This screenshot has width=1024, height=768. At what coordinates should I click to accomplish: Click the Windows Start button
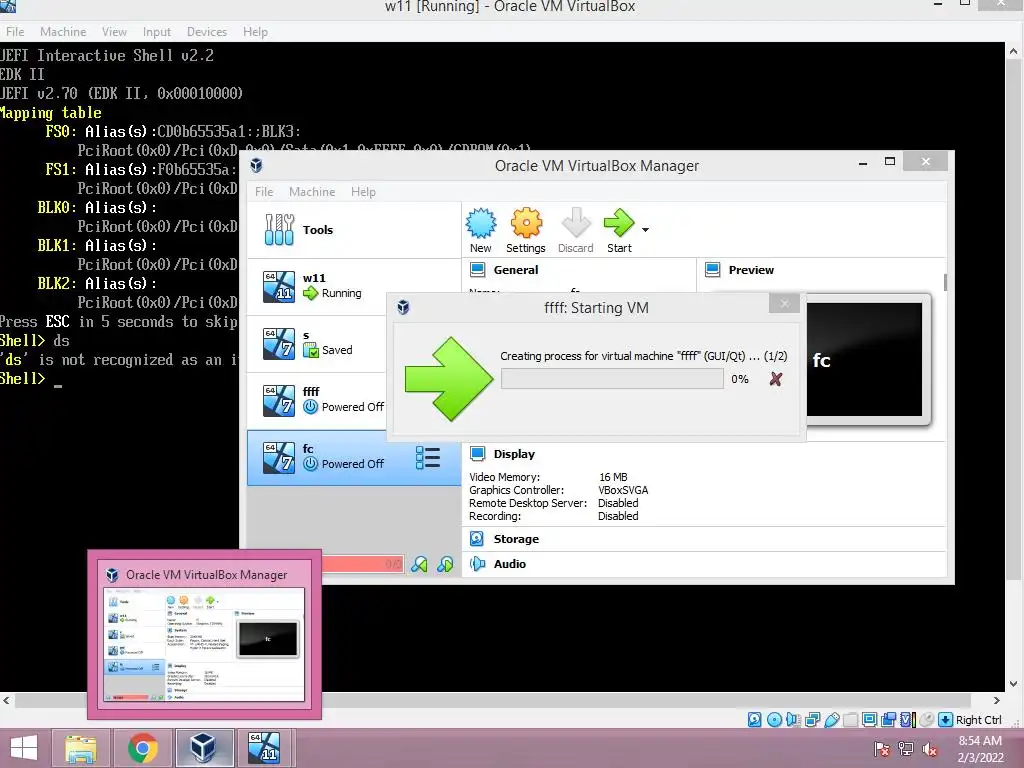pos(24,748)
